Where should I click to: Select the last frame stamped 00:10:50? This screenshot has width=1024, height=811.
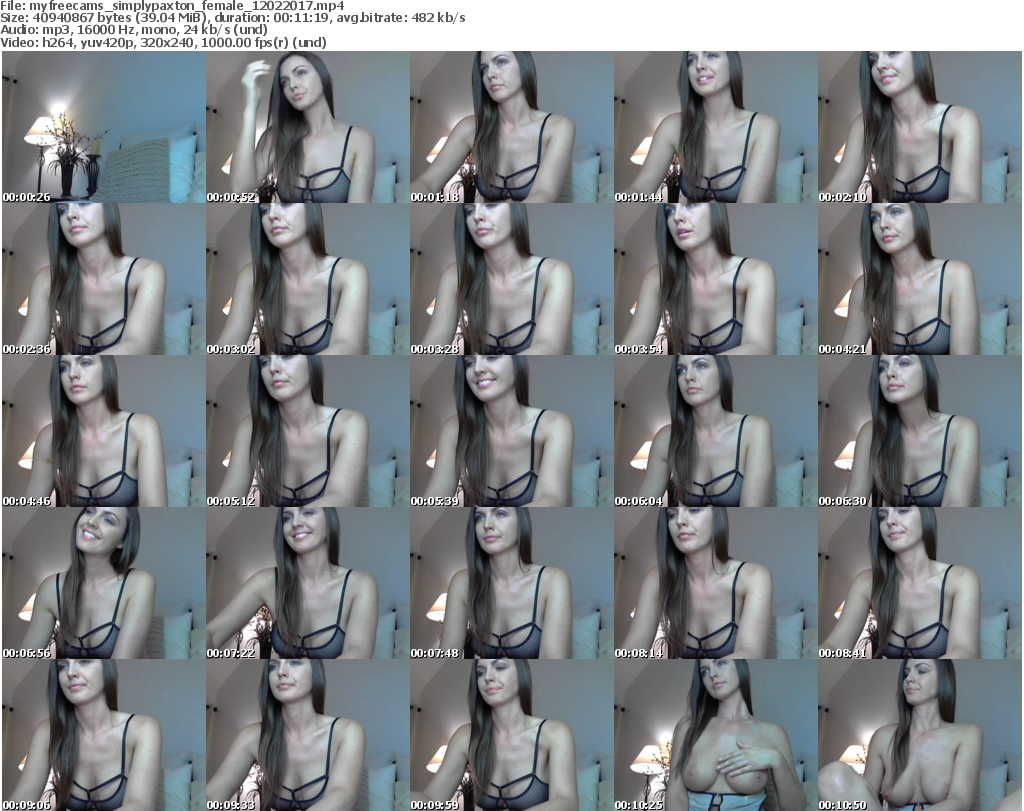tap(920, 735)
